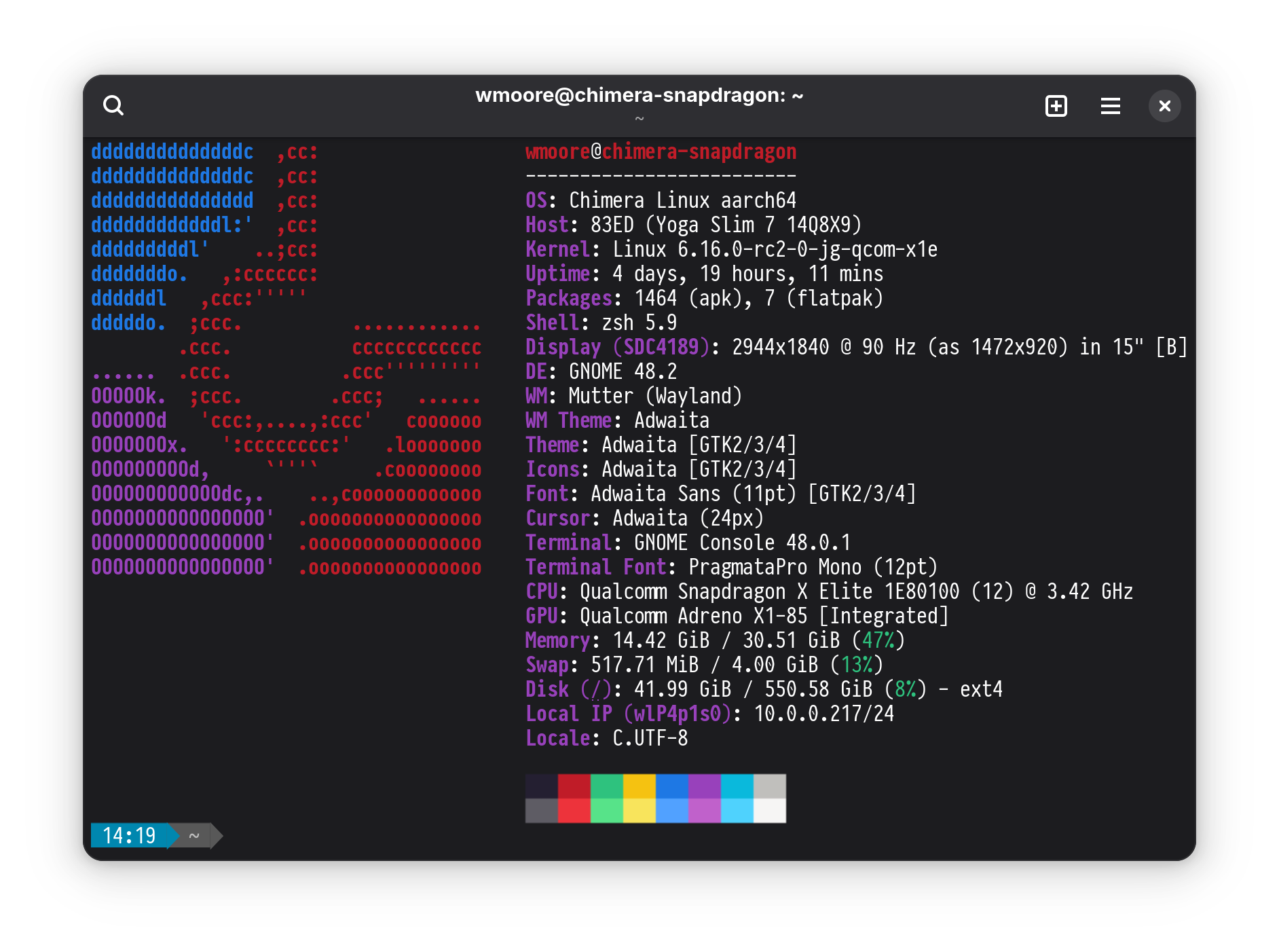Click the tilde directory prompt segment

click(x=194, y=836)
